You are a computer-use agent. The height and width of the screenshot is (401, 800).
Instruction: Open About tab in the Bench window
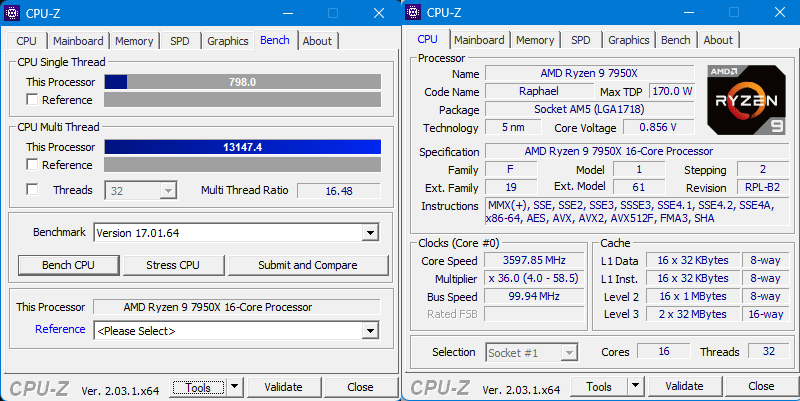tap(317, 41)
